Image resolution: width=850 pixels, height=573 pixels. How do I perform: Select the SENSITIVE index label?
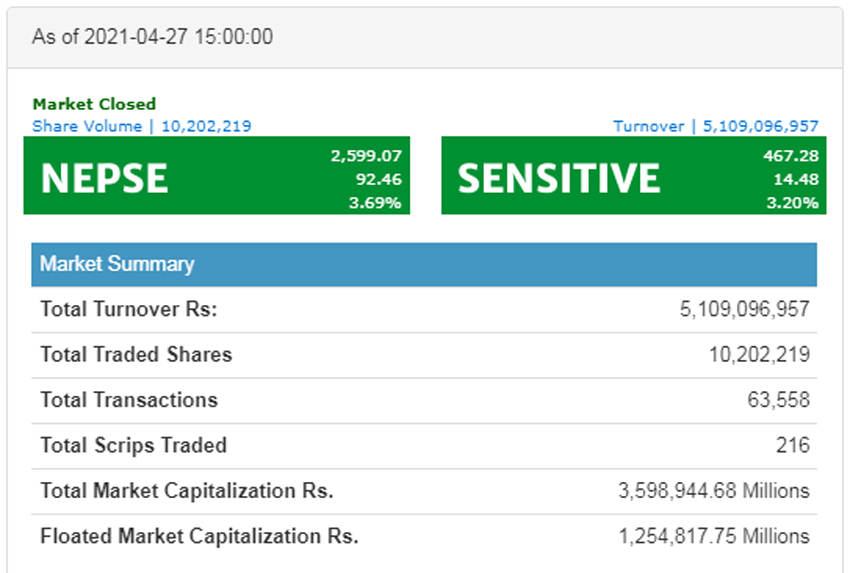(558, 177)
